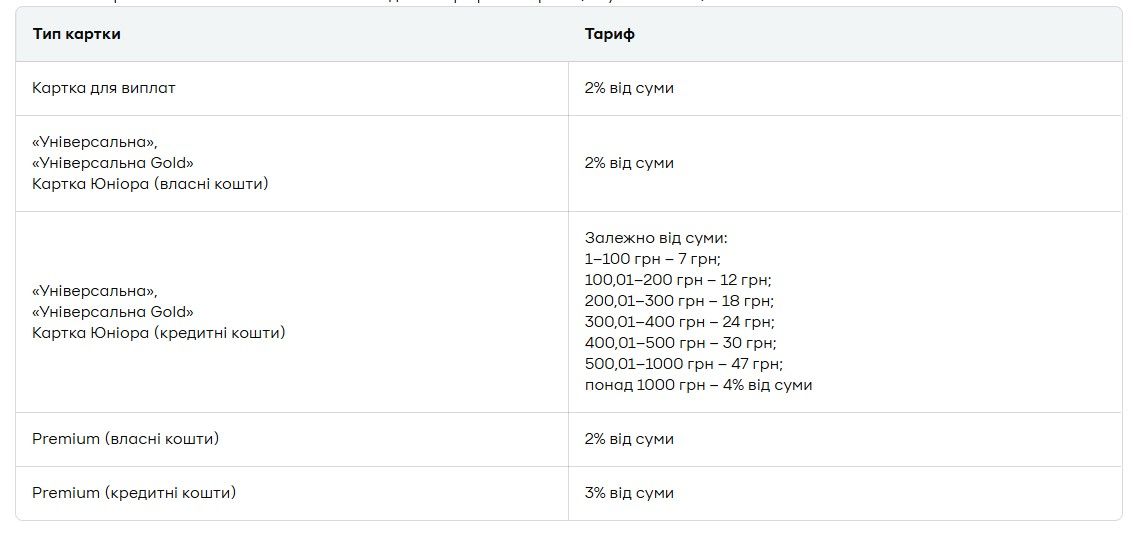Click «Універсальна Gold» above Картка Юніора (власні кошти)
Viewport: 1133px width, 536px height.
click(x=113, y=163)
